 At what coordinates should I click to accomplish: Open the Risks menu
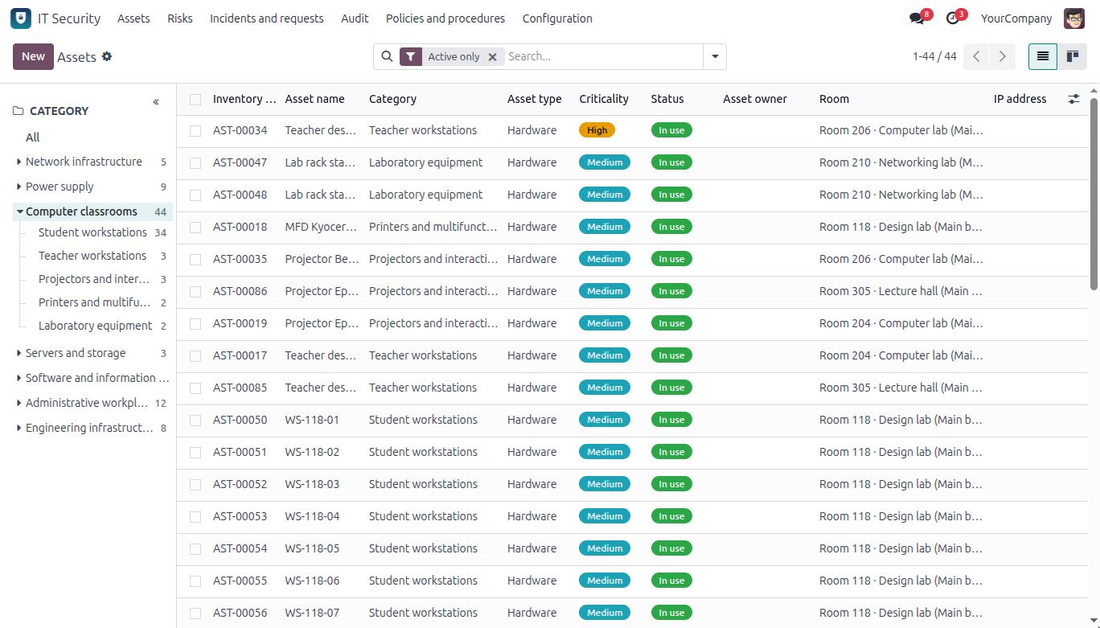(180, 18)
